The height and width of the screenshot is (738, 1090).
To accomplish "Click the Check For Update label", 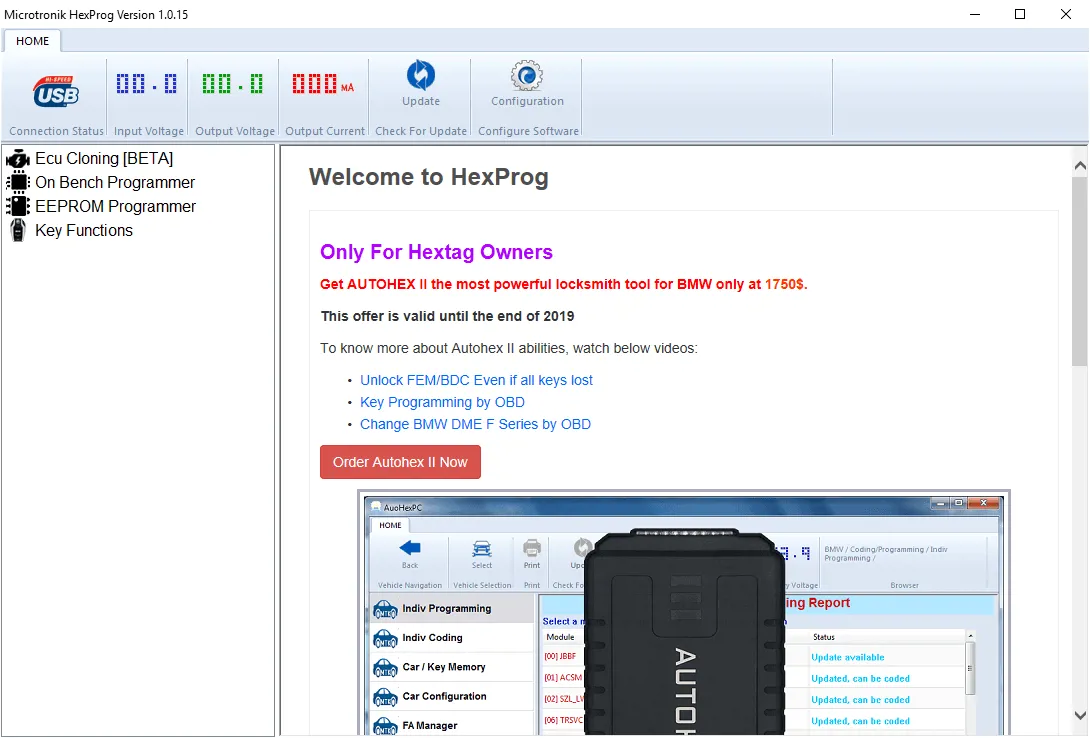I will coord(421,131).
